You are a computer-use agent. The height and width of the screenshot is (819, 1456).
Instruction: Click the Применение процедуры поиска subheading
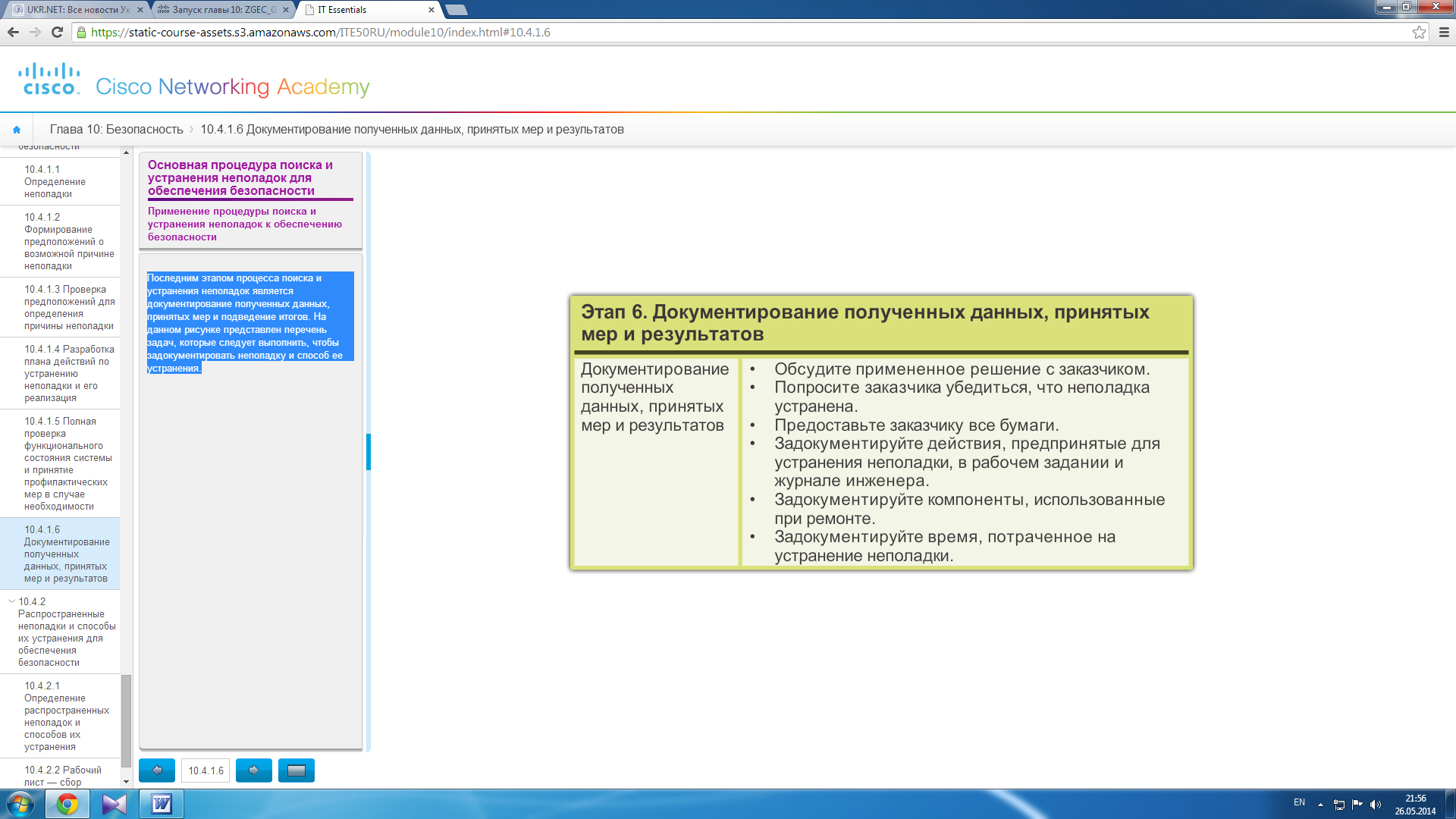pos(245,224)
